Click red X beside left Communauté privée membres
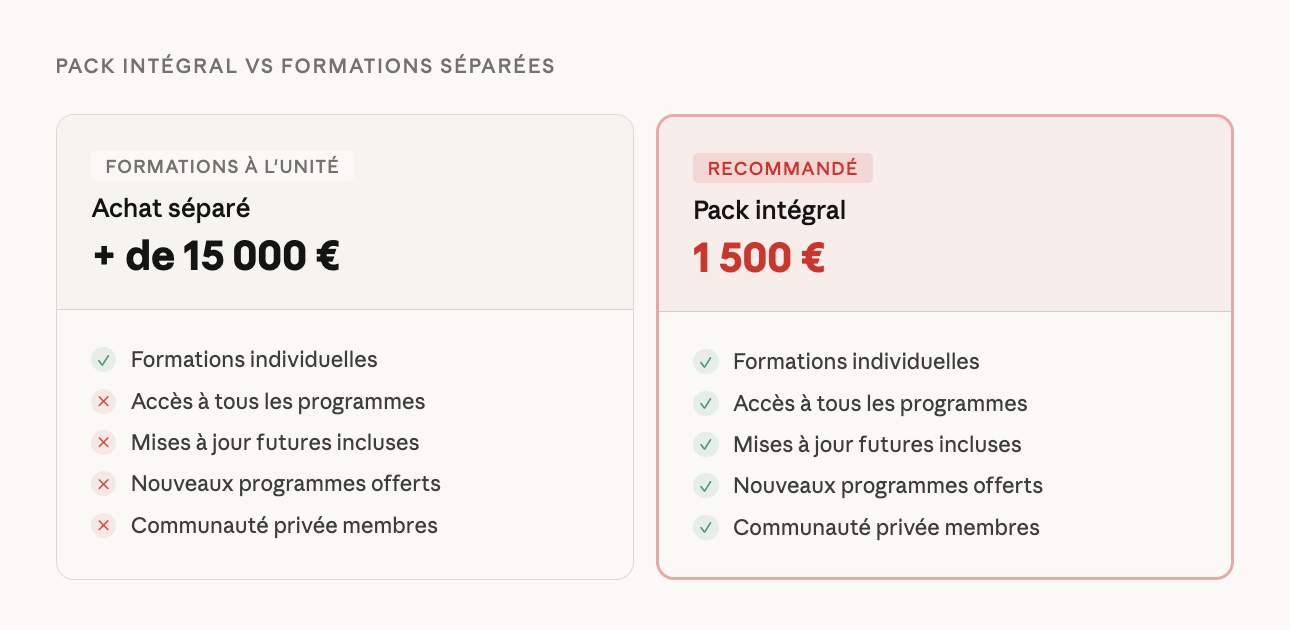 coord(103,526)
